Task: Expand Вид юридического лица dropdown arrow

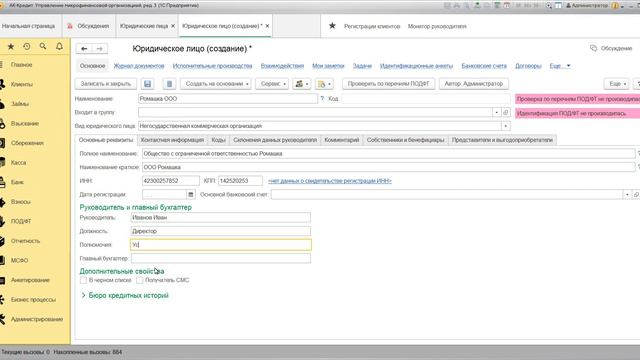Action: [x=506, y=126]
